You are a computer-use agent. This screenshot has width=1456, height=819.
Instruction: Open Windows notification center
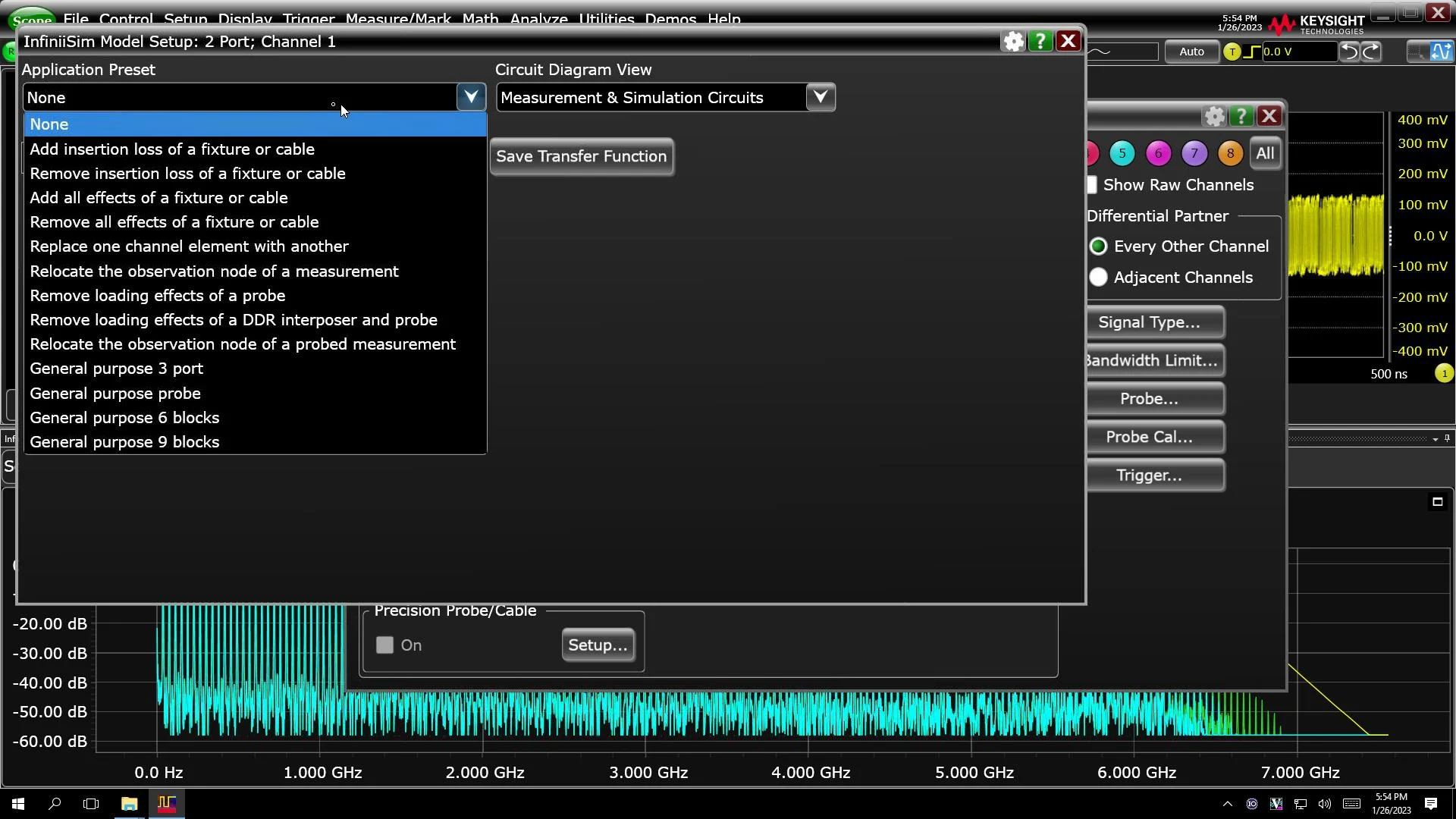click(1431, 804)
